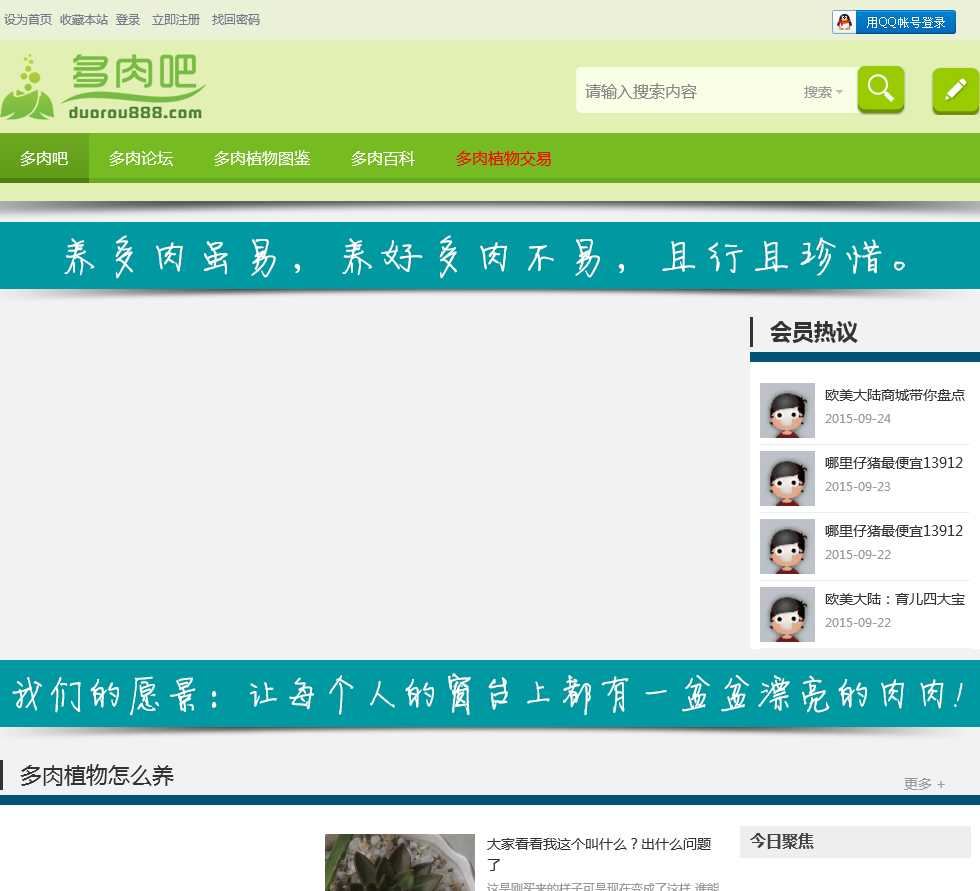
Task: Click date 2015-09-24 under first post
Action: click(858, 419)
